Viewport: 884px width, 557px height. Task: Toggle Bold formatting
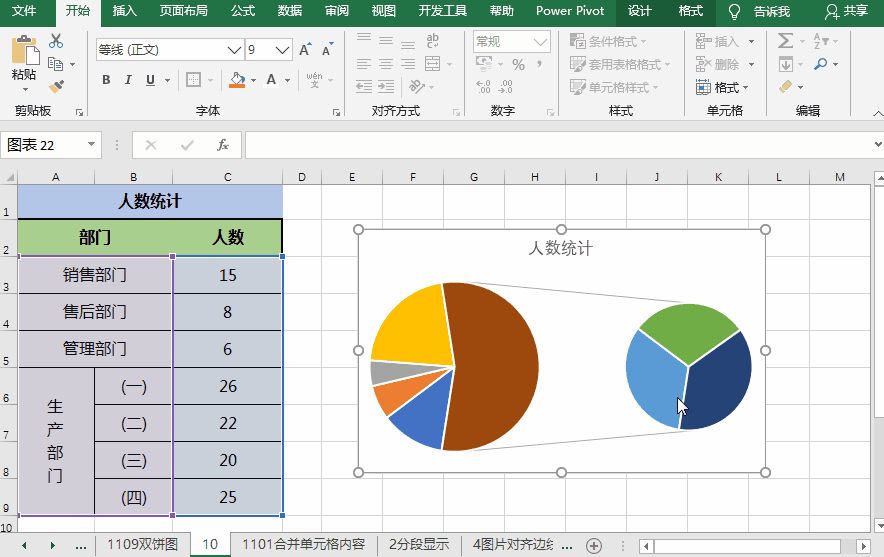(106, 80)
